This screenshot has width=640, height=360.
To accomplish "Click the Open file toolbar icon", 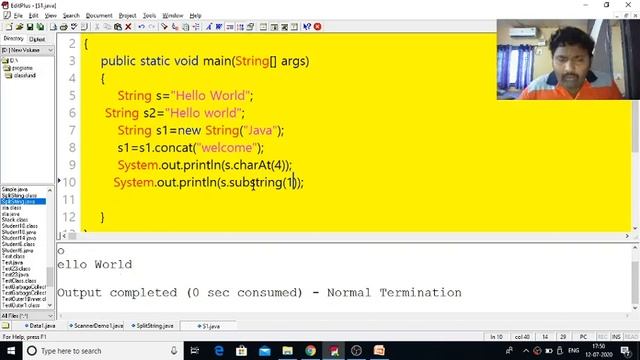I will [19, 27].
